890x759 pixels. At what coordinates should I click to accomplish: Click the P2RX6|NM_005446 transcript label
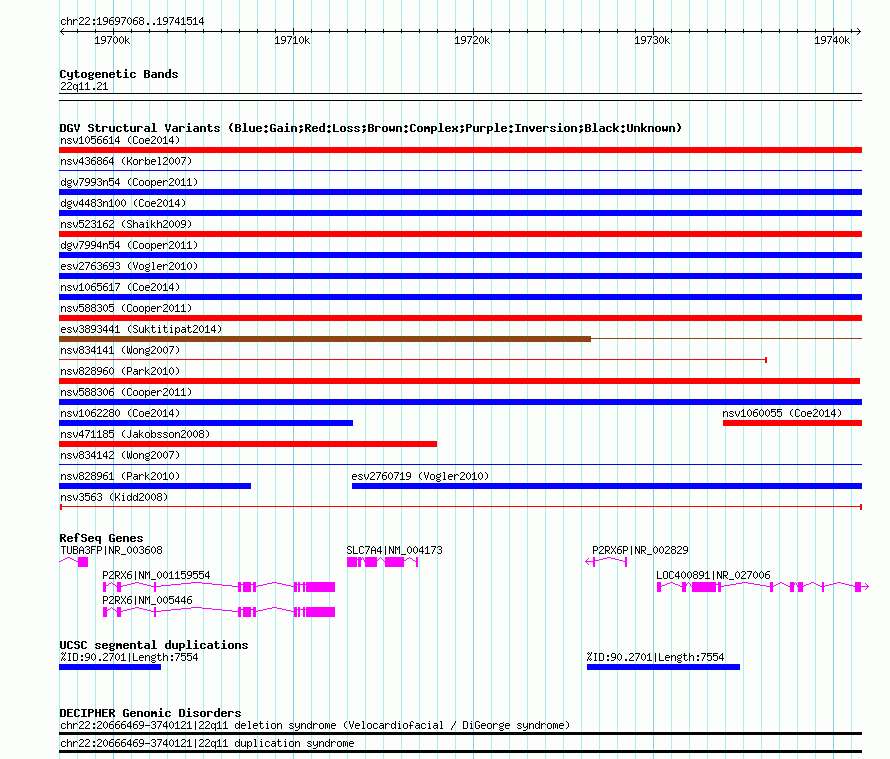pos(147,600)
